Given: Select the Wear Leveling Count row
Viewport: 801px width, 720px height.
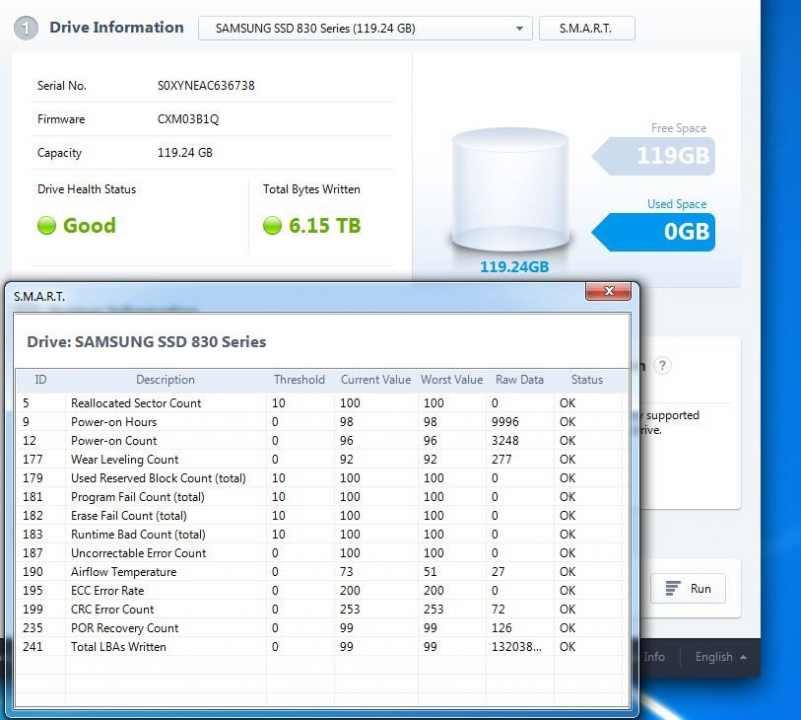Looking at the screenshot, I should [x=320, y=459].
